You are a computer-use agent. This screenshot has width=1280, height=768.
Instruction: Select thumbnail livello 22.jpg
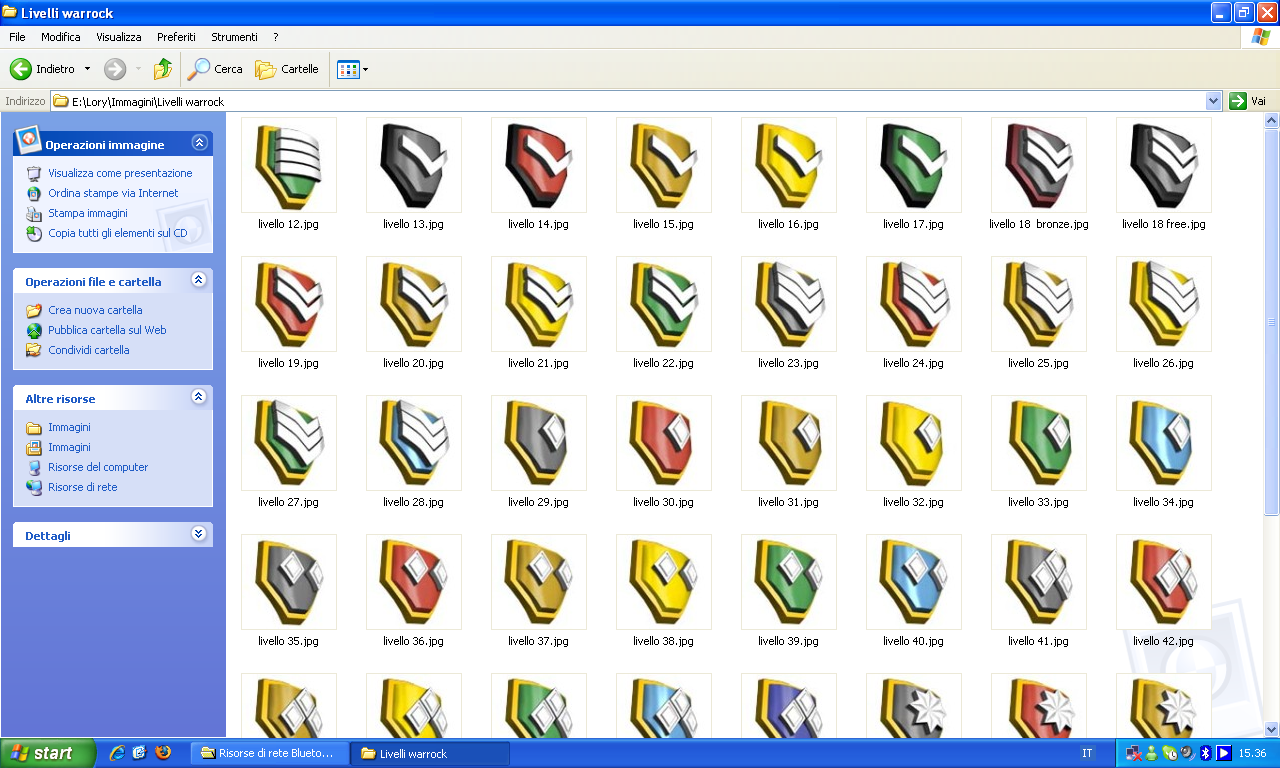click(x=664, y=304)
